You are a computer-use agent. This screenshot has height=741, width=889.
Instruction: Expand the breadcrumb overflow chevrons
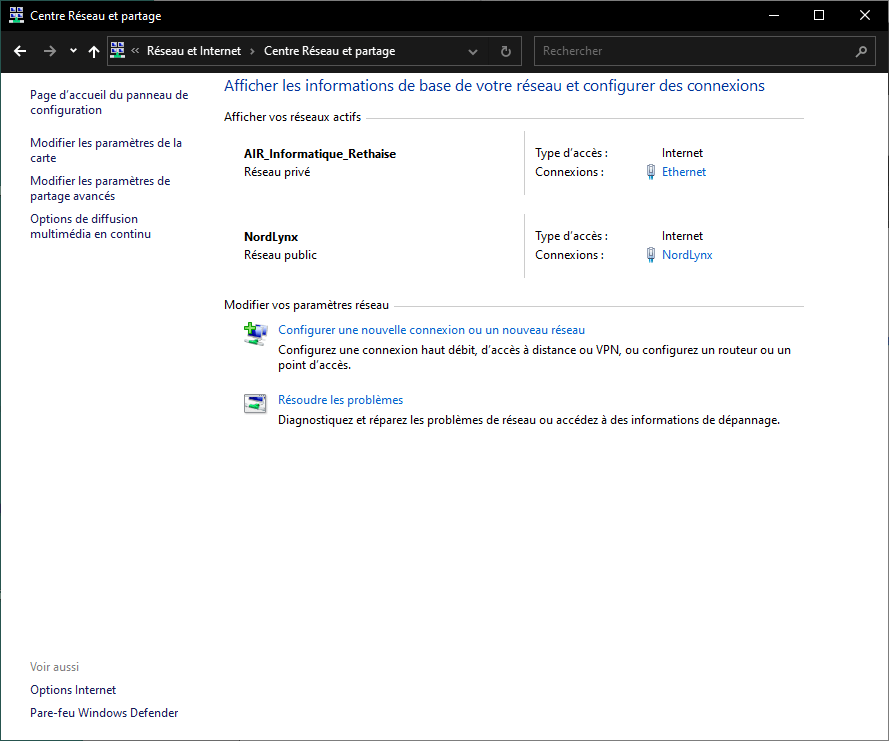(135, 51)
